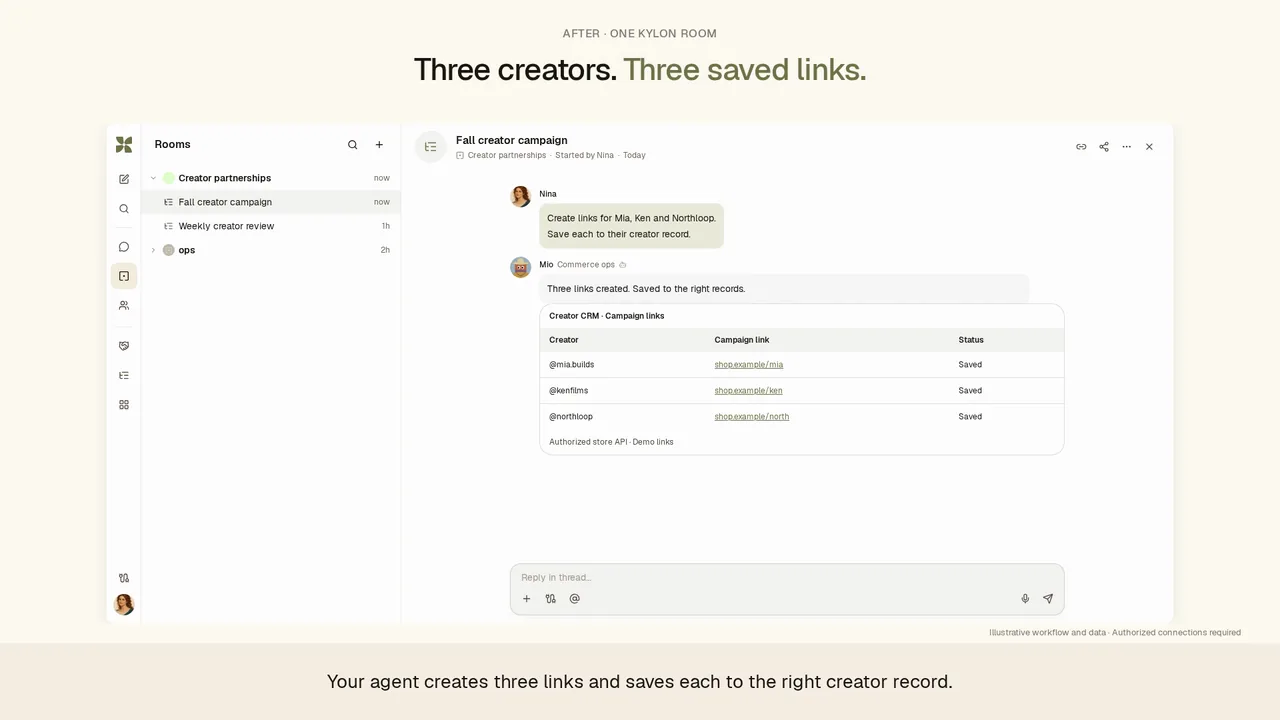Screen dimensions: 1280x720
Task: Click the Reply in thread input field
Action: 787,577
